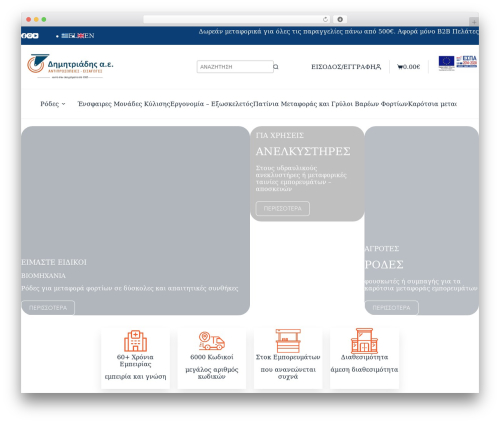Click the ΑΓΡΟΤΕΣ label
The height and width of the screenshot is (423, 500).
click(382, 249)
